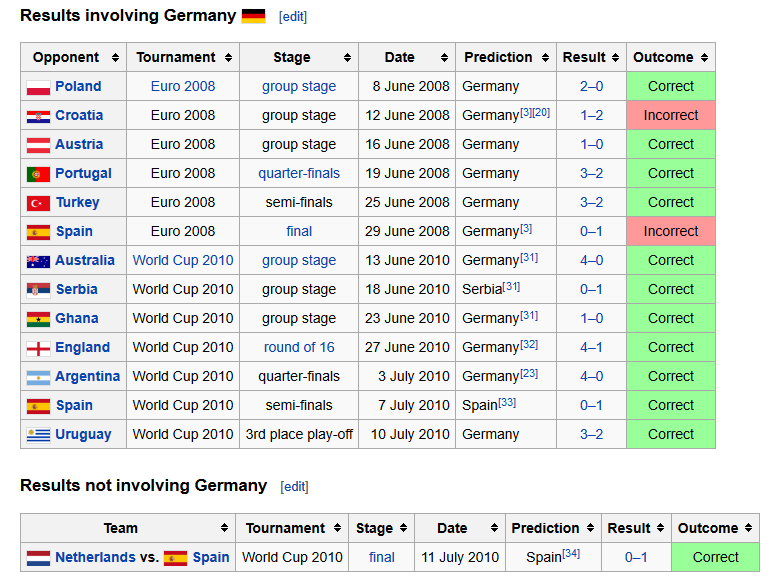The width and height of the screenshot is (772, 583).
Task: Click the Australia flag icon
Action: pos(39,261)
